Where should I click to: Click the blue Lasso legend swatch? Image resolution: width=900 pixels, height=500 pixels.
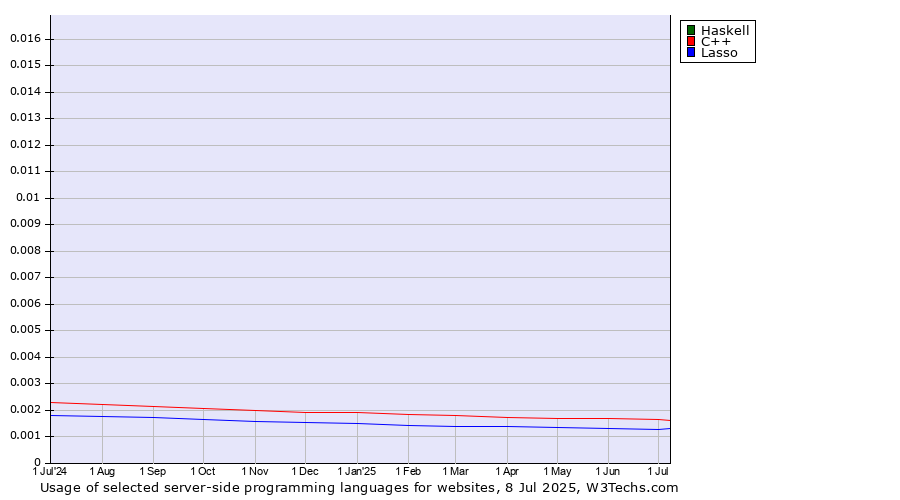pyautogui.click(x=691, y=52)
